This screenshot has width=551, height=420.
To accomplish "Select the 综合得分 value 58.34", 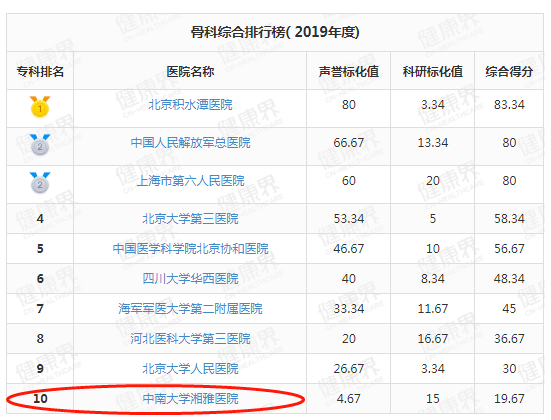I will coord(509,219).
